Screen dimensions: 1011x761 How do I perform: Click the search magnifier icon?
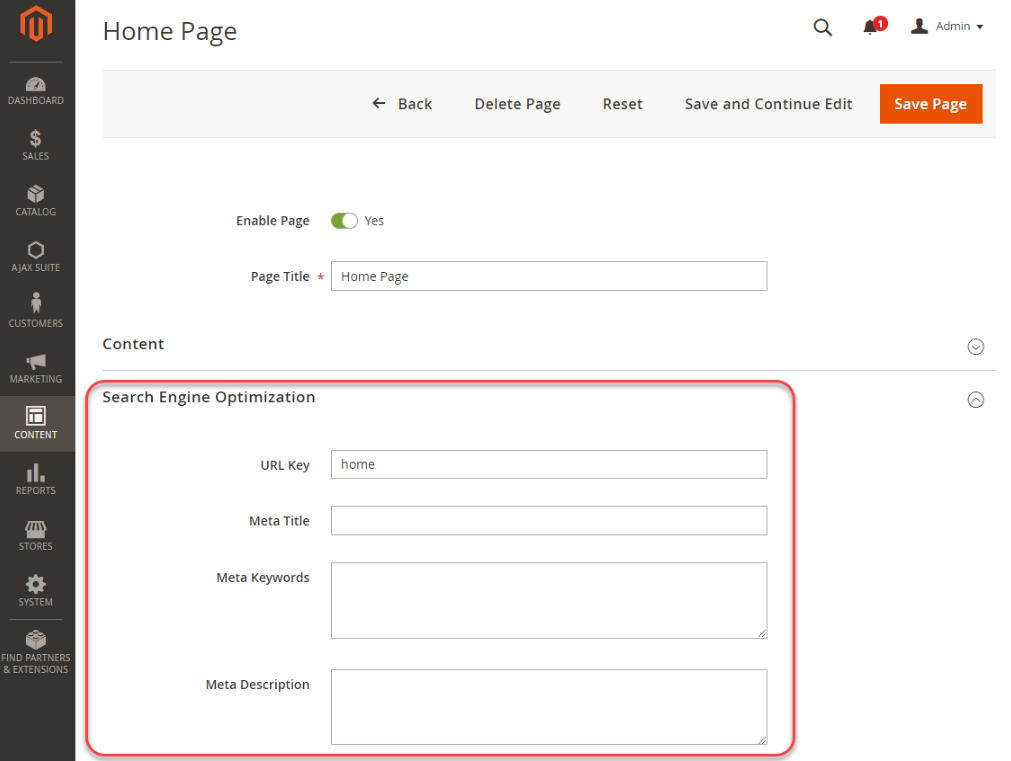[822, 27]
